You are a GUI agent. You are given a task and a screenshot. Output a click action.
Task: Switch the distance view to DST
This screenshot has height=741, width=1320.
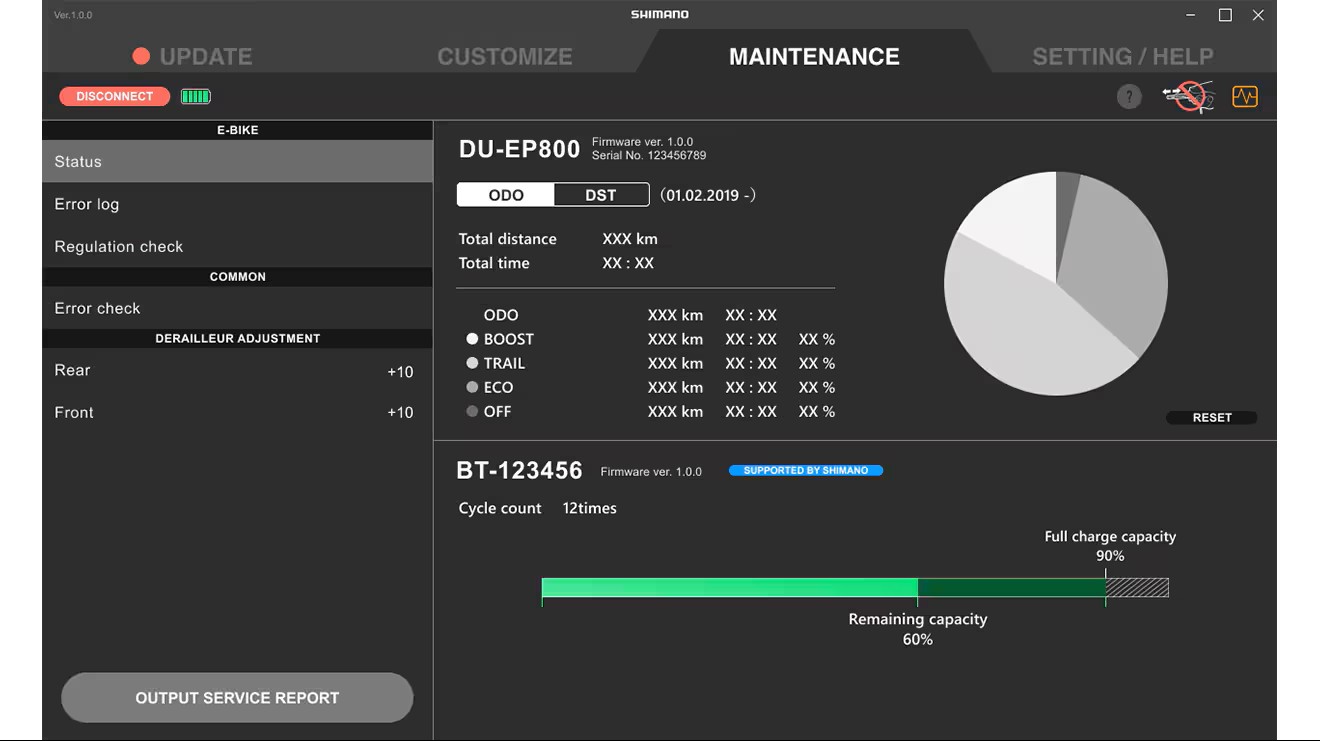click(x=600, y=195)
